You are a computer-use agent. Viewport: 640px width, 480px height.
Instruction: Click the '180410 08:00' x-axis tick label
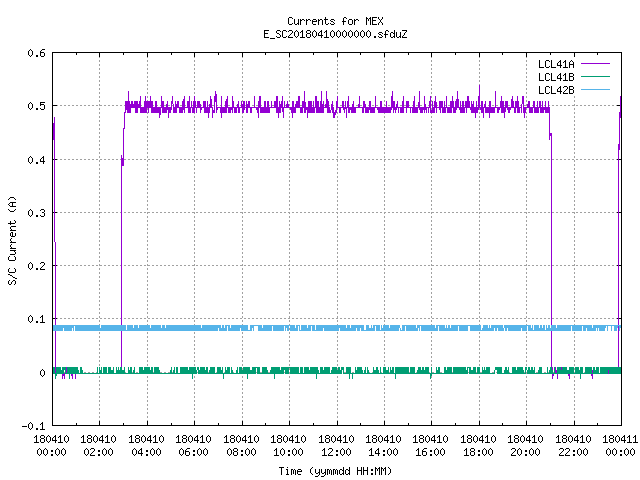[242, 446]
